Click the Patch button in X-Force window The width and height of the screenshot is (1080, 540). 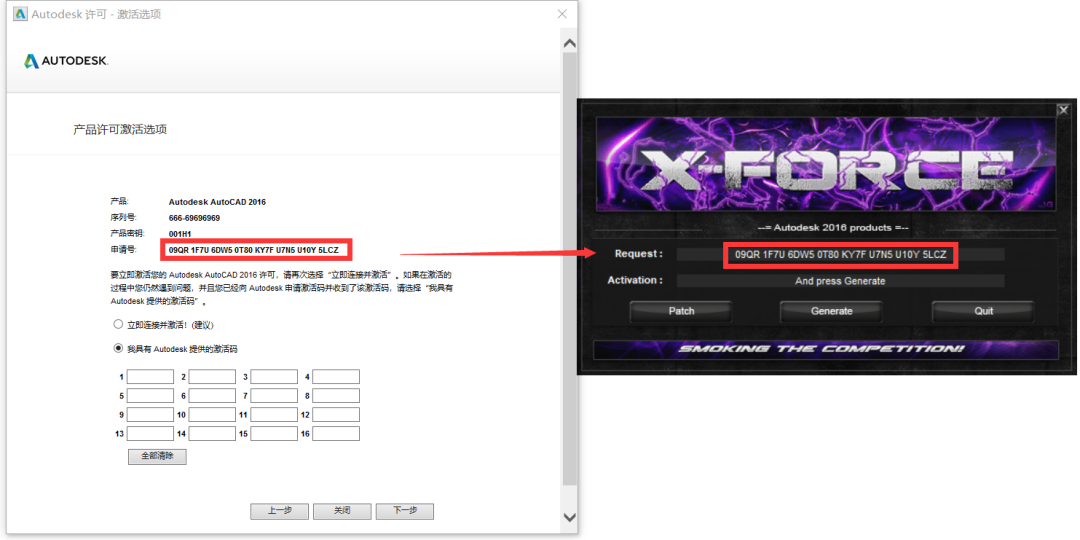point(681,311)
